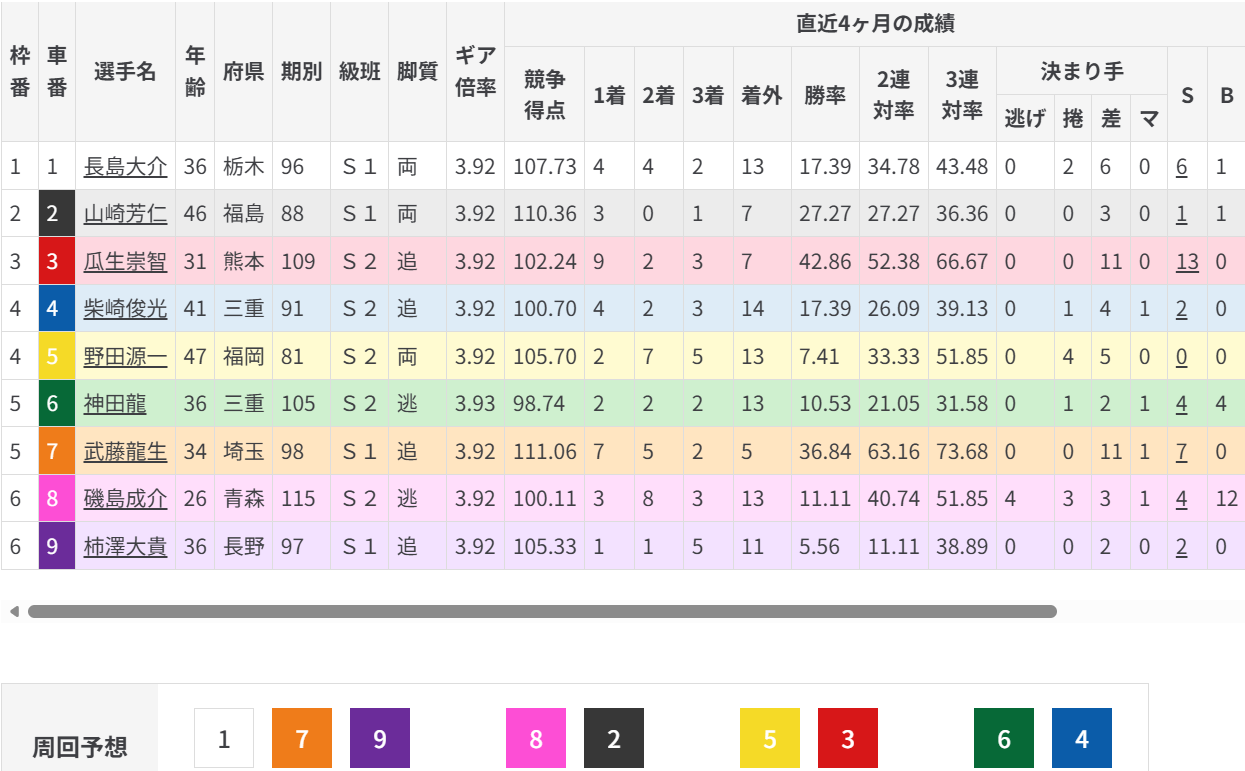Click the 瓜生崇智 racer name
1245x771 pixels.
click(x=125, y=262)
